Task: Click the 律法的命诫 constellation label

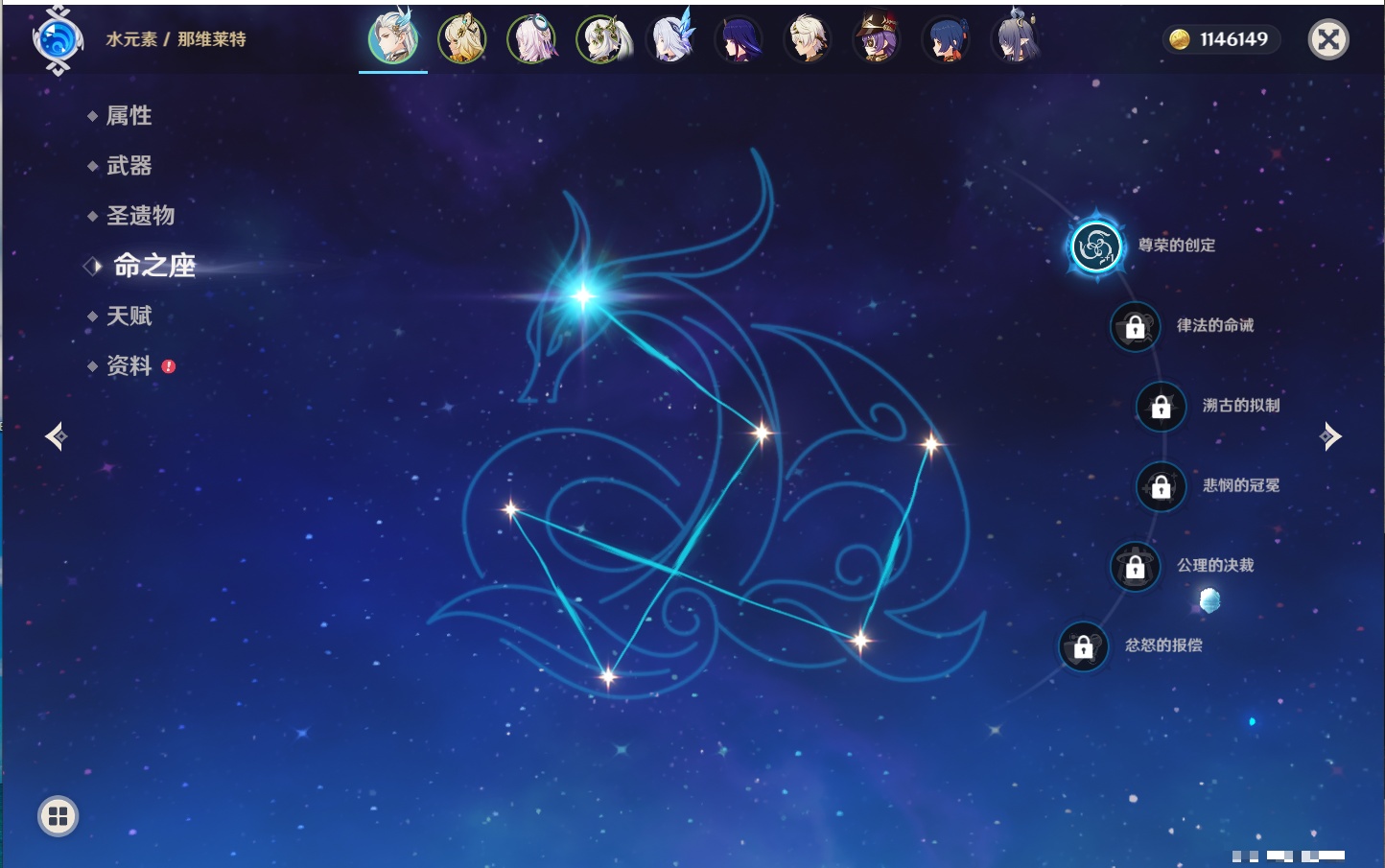Action: [x=1215, y=325]
